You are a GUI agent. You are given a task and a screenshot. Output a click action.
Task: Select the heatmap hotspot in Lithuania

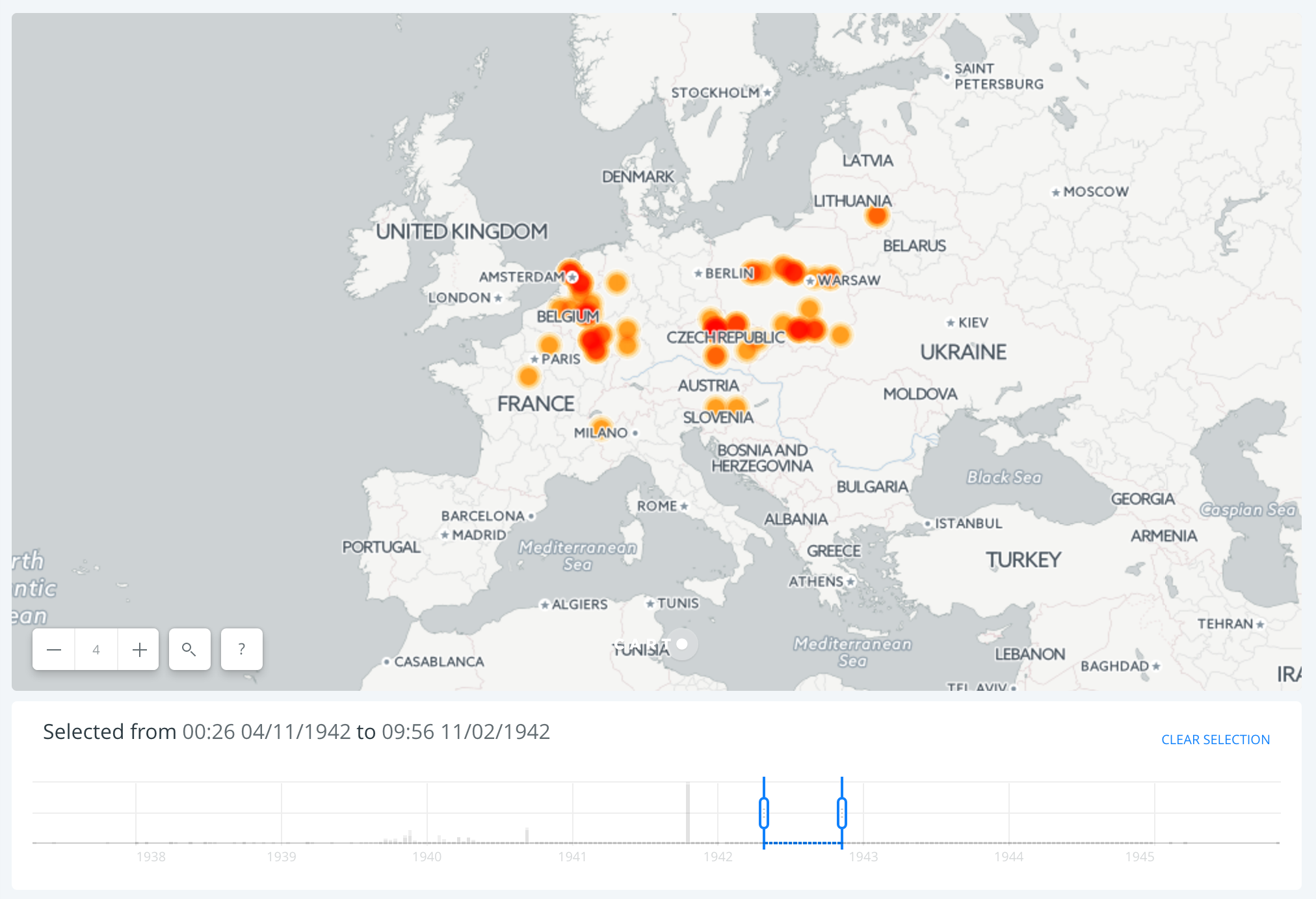877,215
